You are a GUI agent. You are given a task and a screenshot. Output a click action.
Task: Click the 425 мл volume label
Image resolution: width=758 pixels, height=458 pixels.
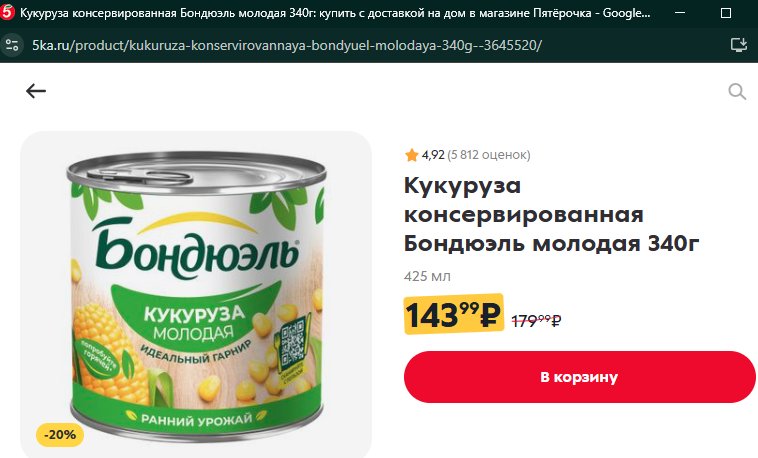click(x=427, y=276)
